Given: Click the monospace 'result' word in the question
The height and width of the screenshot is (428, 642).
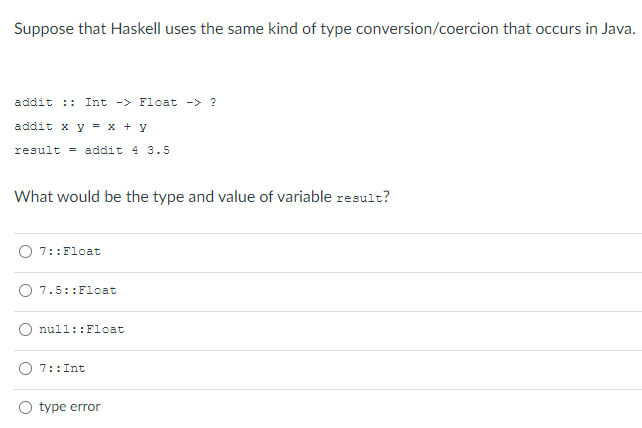Looking at the screenshot, I should tap(359, 198).
